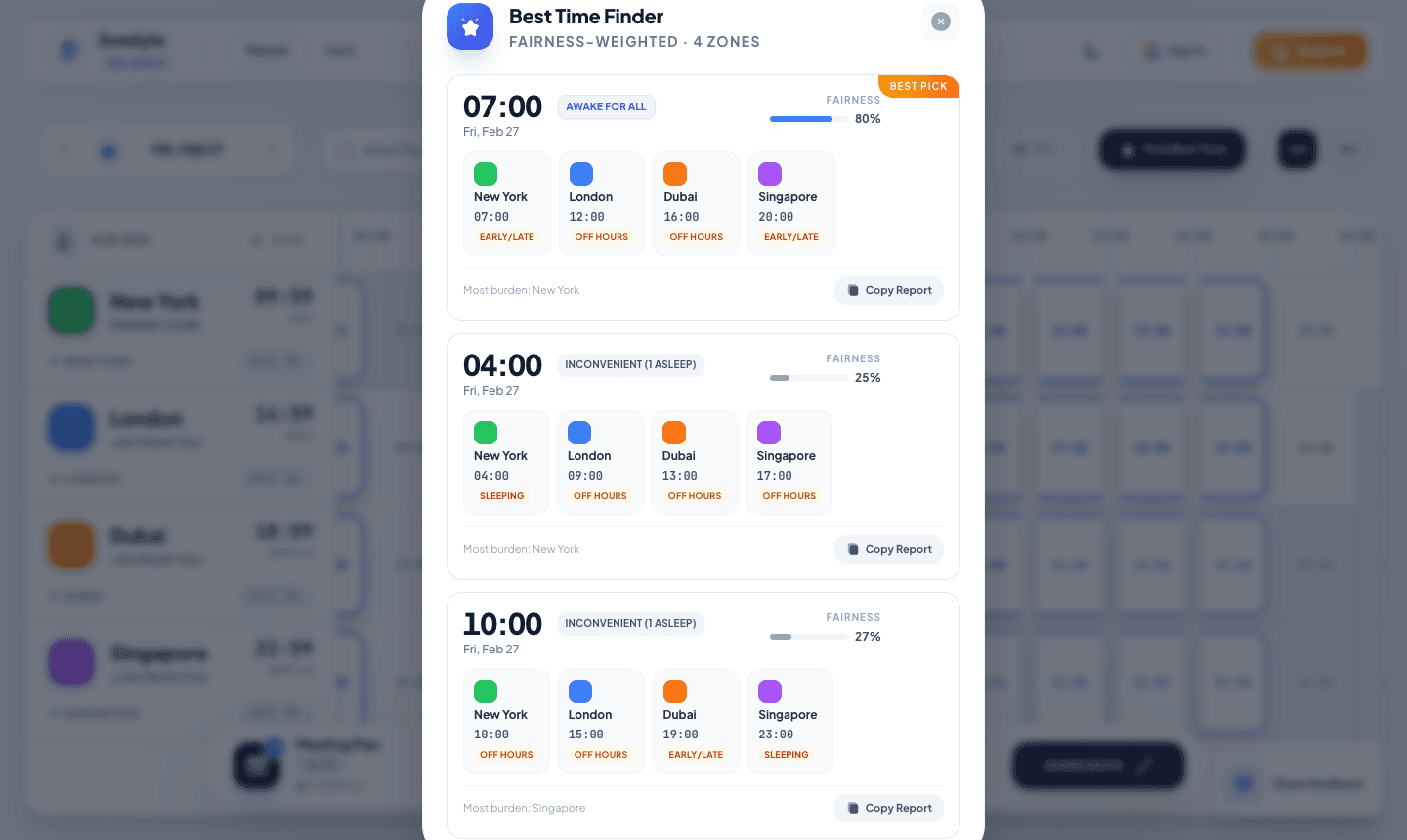Click the Best Time Finder star icon

[x=470, y=26]
